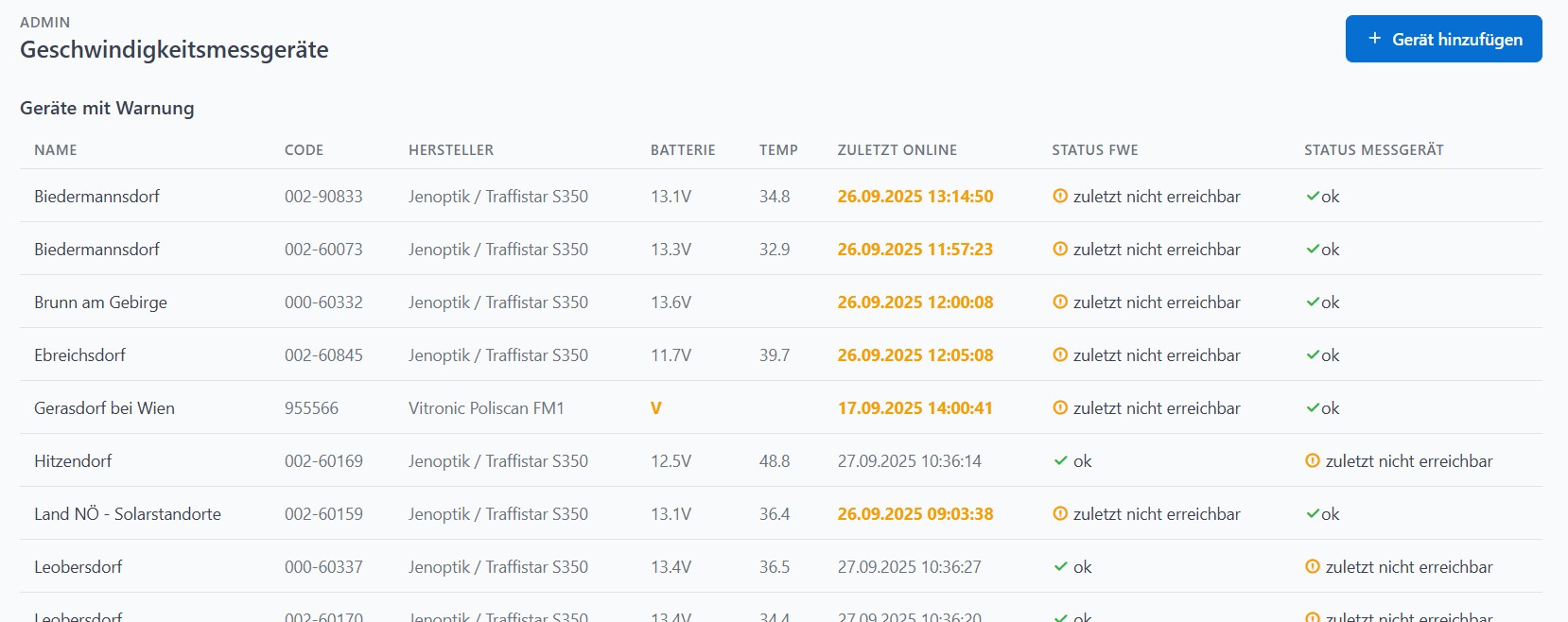Open the Brunn am Gebirge device row

click(x=100, y=302)
